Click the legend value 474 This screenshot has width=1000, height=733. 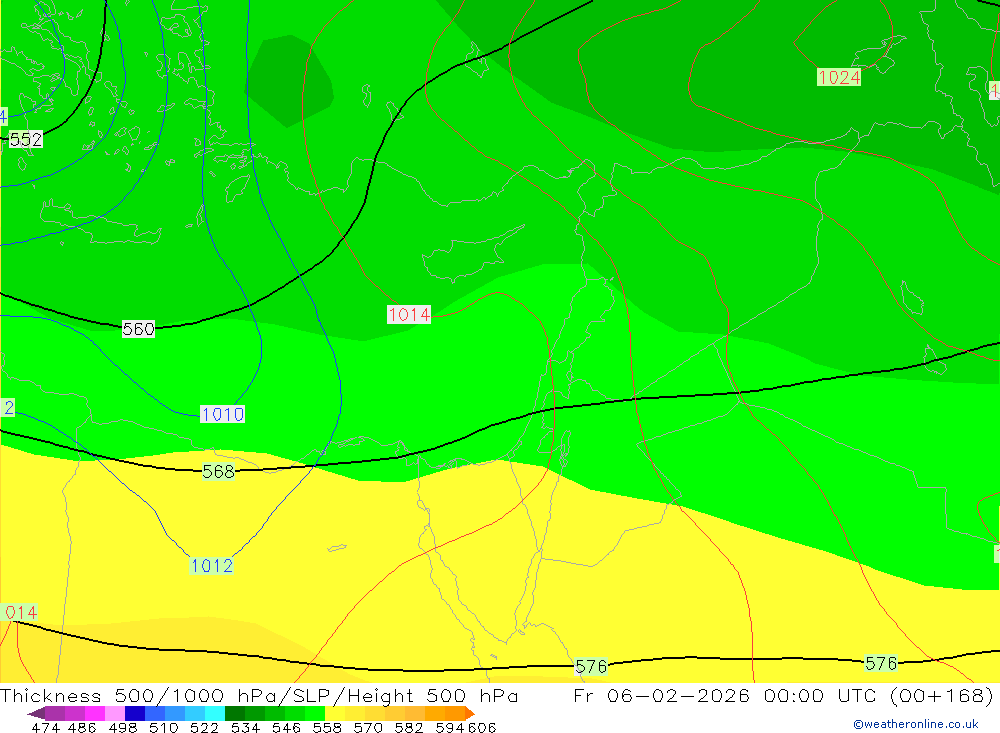(46, 727)
